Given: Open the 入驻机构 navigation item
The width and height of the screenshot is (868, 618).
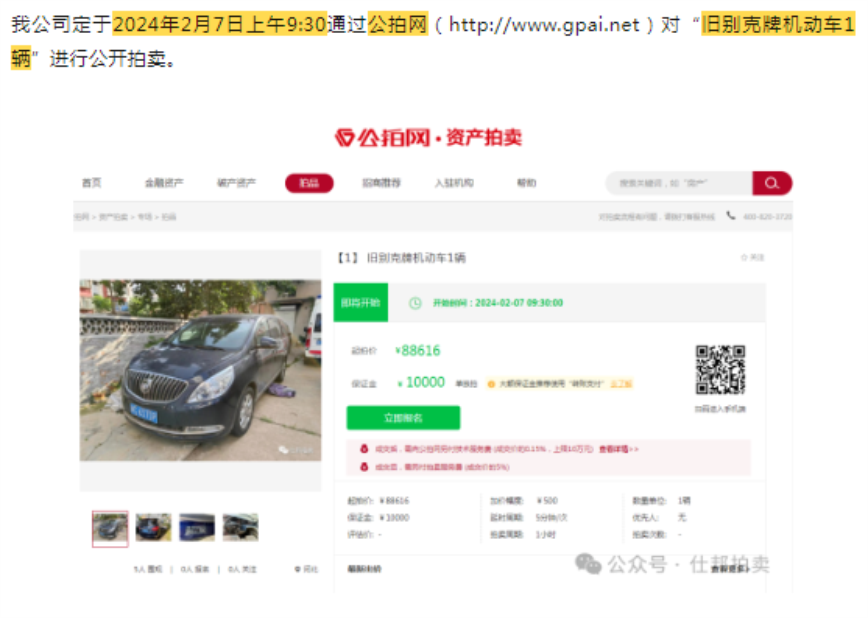Looking at the screenshot, I should point(454,183).
